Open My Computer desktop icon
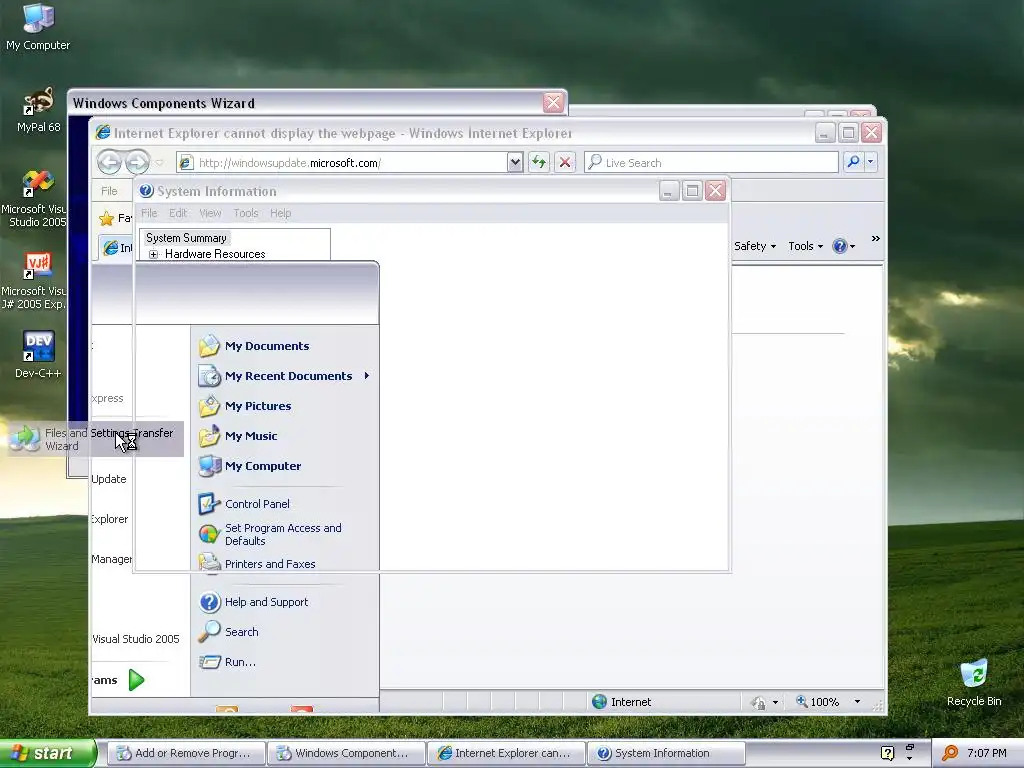The image size is (1024, 768). (x=38, y=27)
